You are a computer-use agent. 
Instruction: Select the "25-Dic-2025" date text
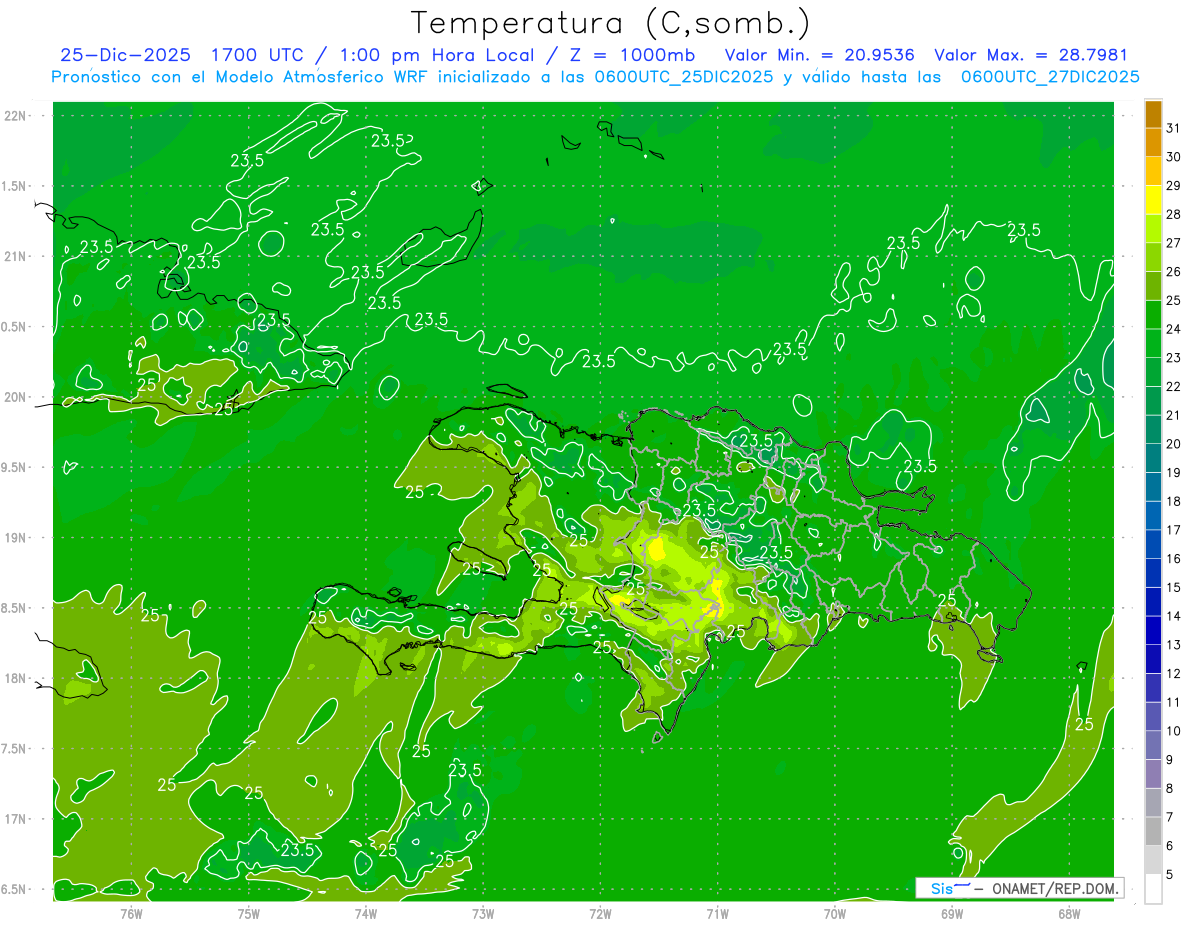[125, 55]
